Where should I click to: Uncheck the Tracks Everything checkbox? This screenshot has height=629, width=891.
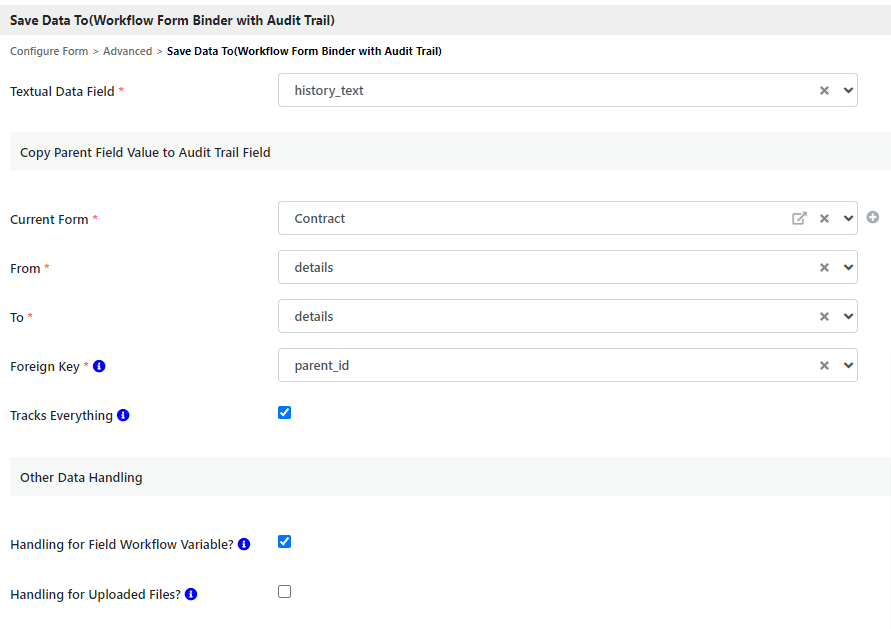coord(284,412)
